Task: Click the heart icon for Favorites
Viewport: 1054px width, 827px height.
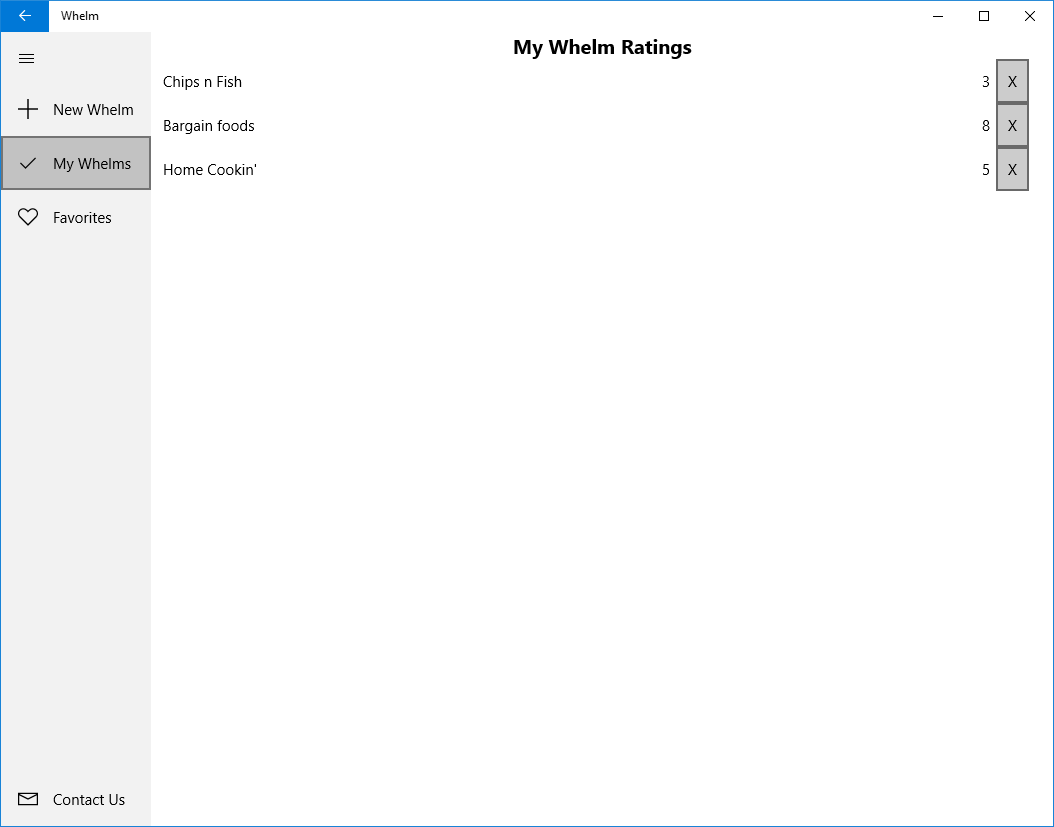Action: tap(28, 217)
